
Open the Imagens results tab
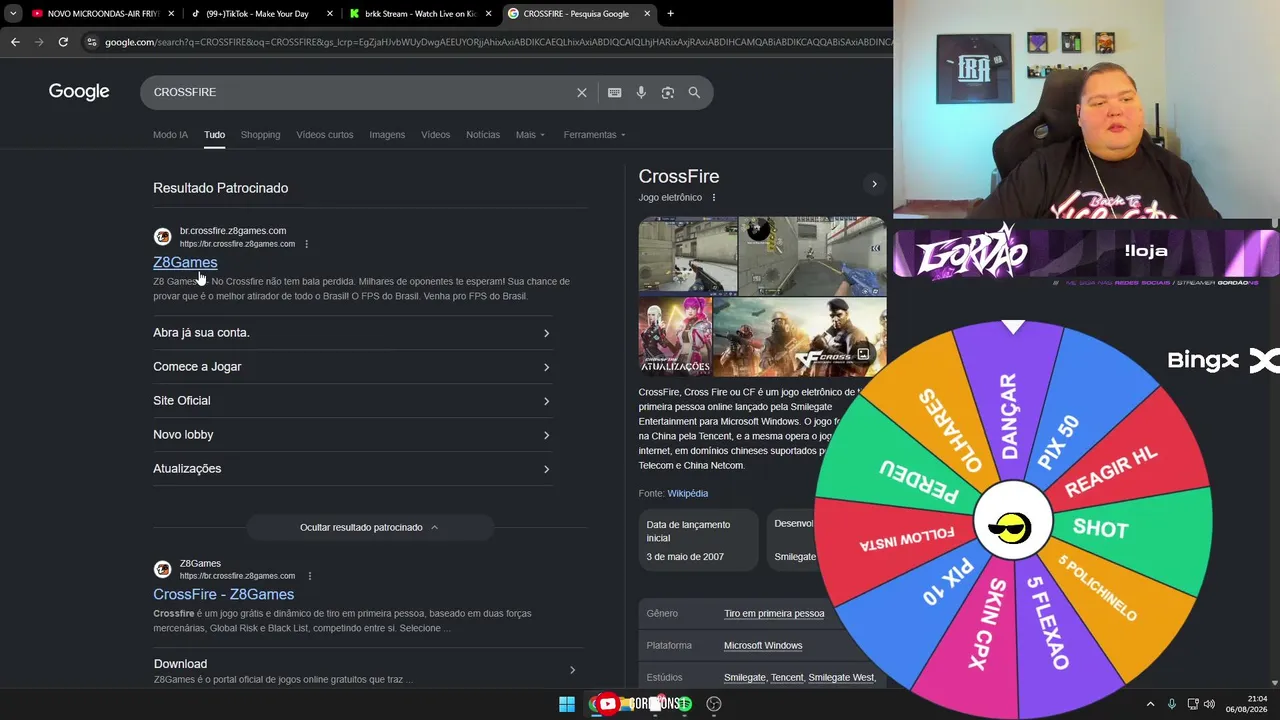pyautogui.click(x=387, y=135)
